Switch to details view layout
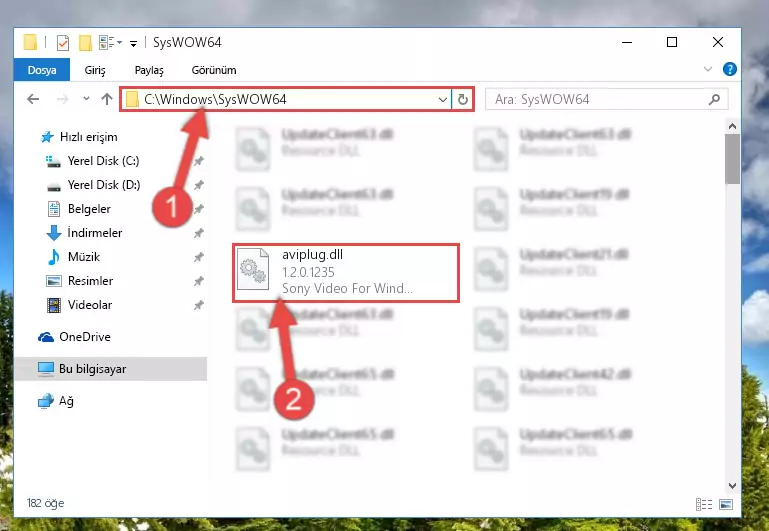The height and width of the screenshot is (531, 769). pyautogui.click(x=704, y=504)
